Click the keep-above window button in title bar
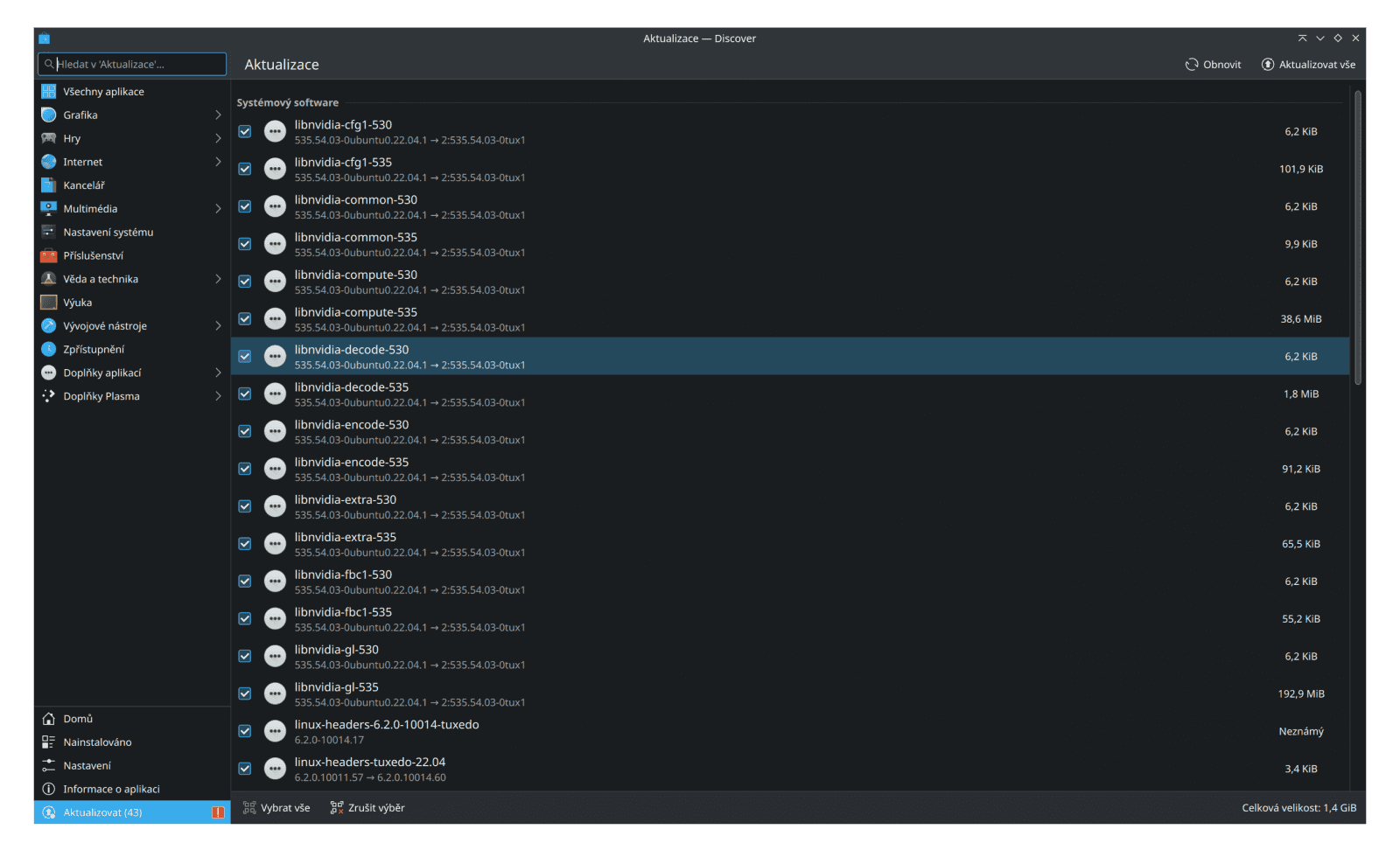 tap(1302, 38)
